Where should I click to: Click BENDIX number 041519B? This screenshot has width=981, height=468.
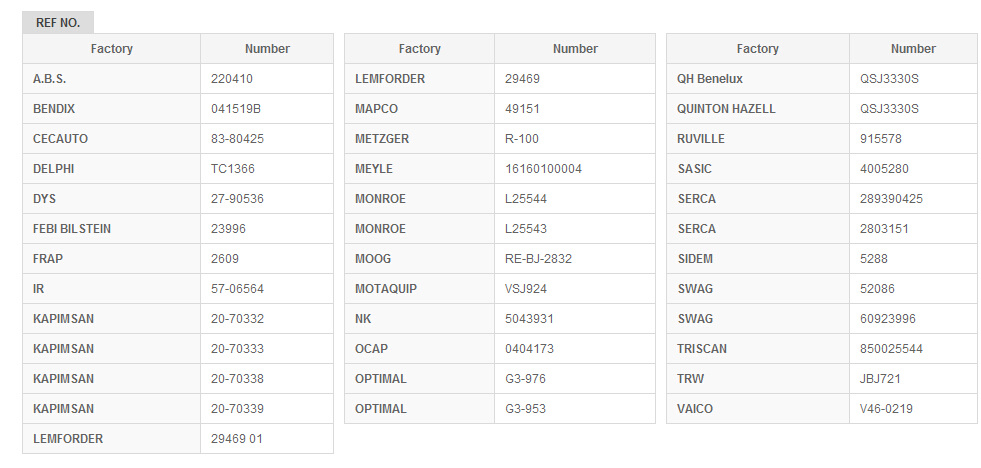point(267,109)
